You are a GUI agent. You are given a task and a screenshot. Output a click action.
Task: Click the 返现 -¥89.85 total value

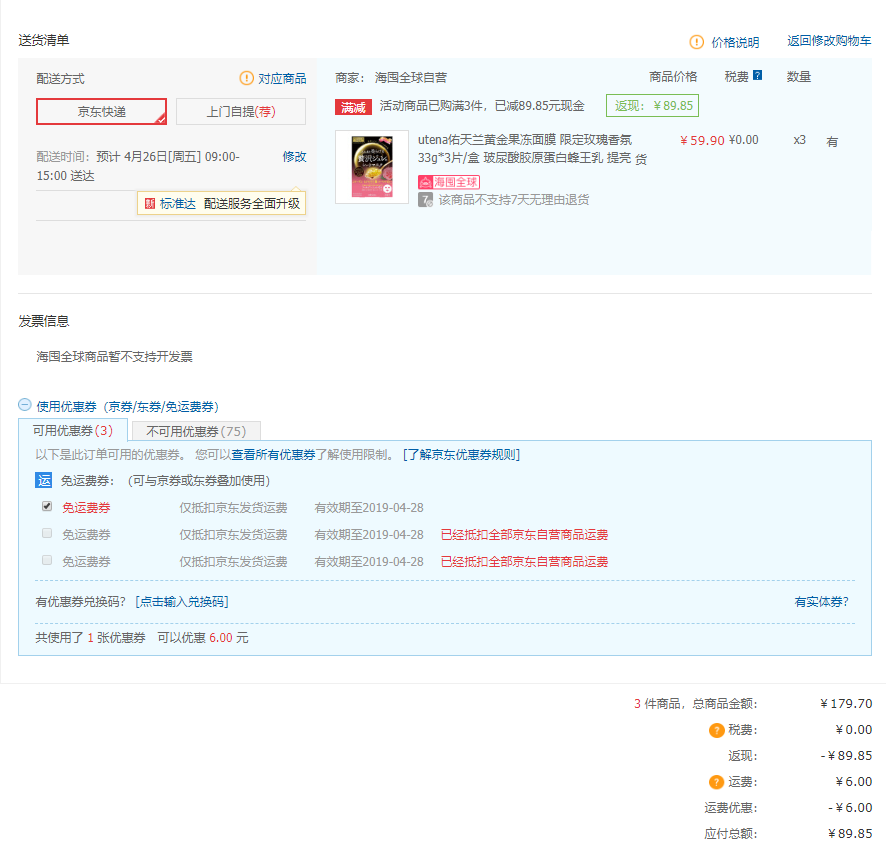pos(846,756)
